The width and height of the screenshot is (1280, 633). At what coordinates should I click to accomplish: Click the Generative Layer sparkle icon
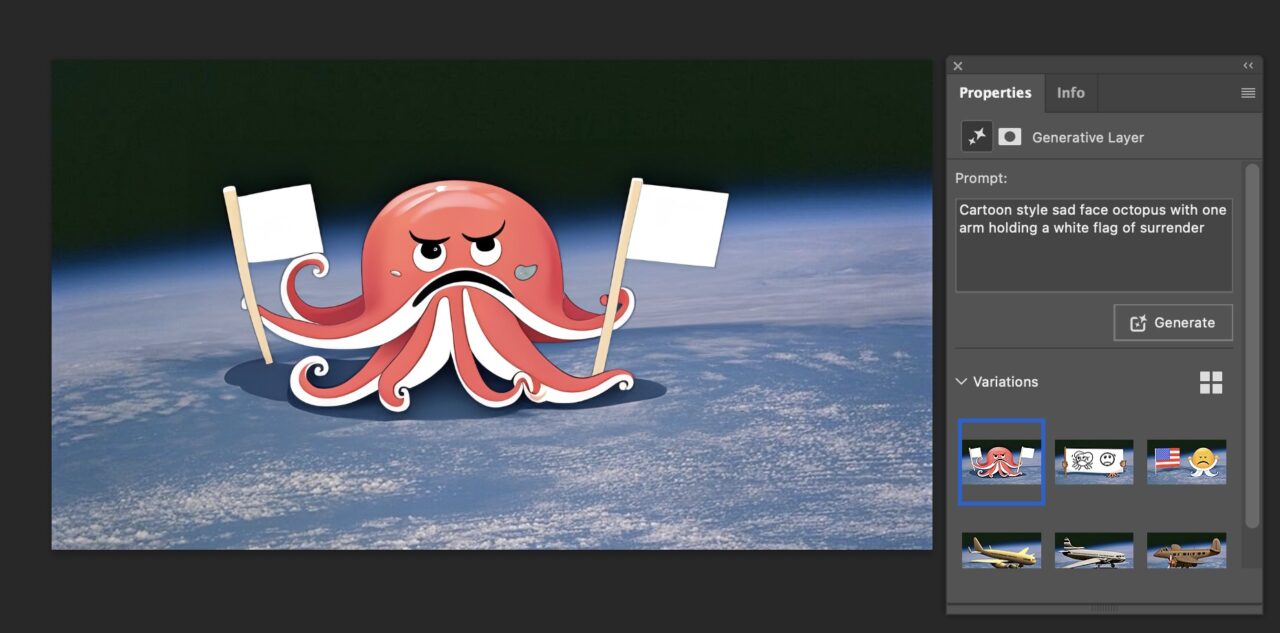976,137
